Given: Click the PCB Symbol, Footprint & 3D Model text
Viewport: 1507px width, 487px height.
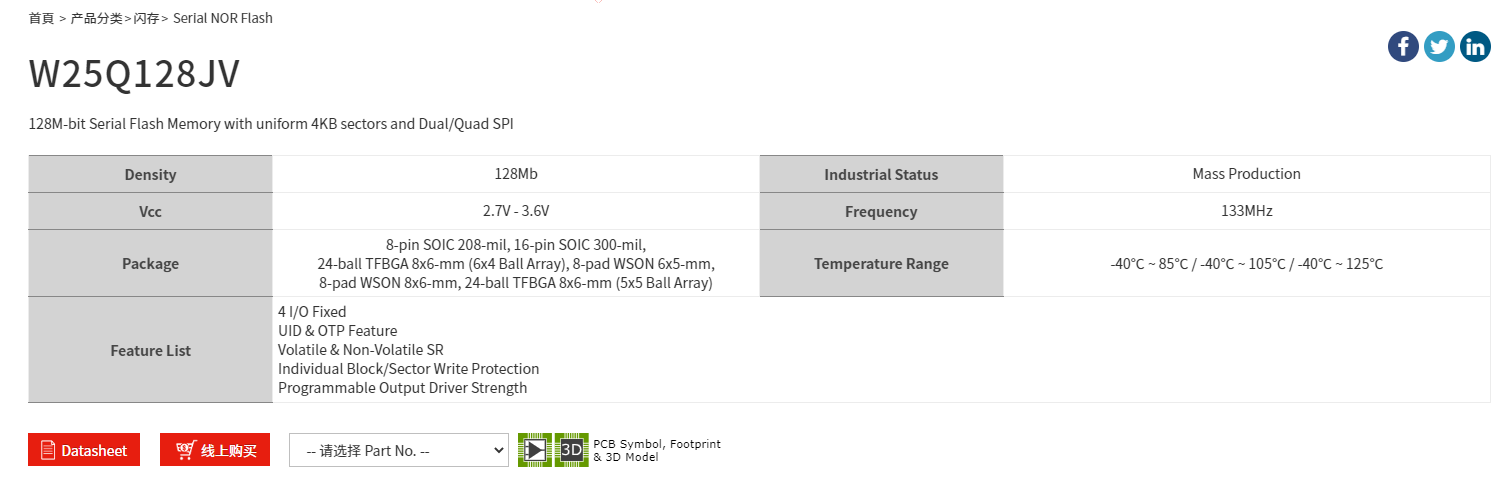Looking at the screenshot, I should tap(656, 450).
